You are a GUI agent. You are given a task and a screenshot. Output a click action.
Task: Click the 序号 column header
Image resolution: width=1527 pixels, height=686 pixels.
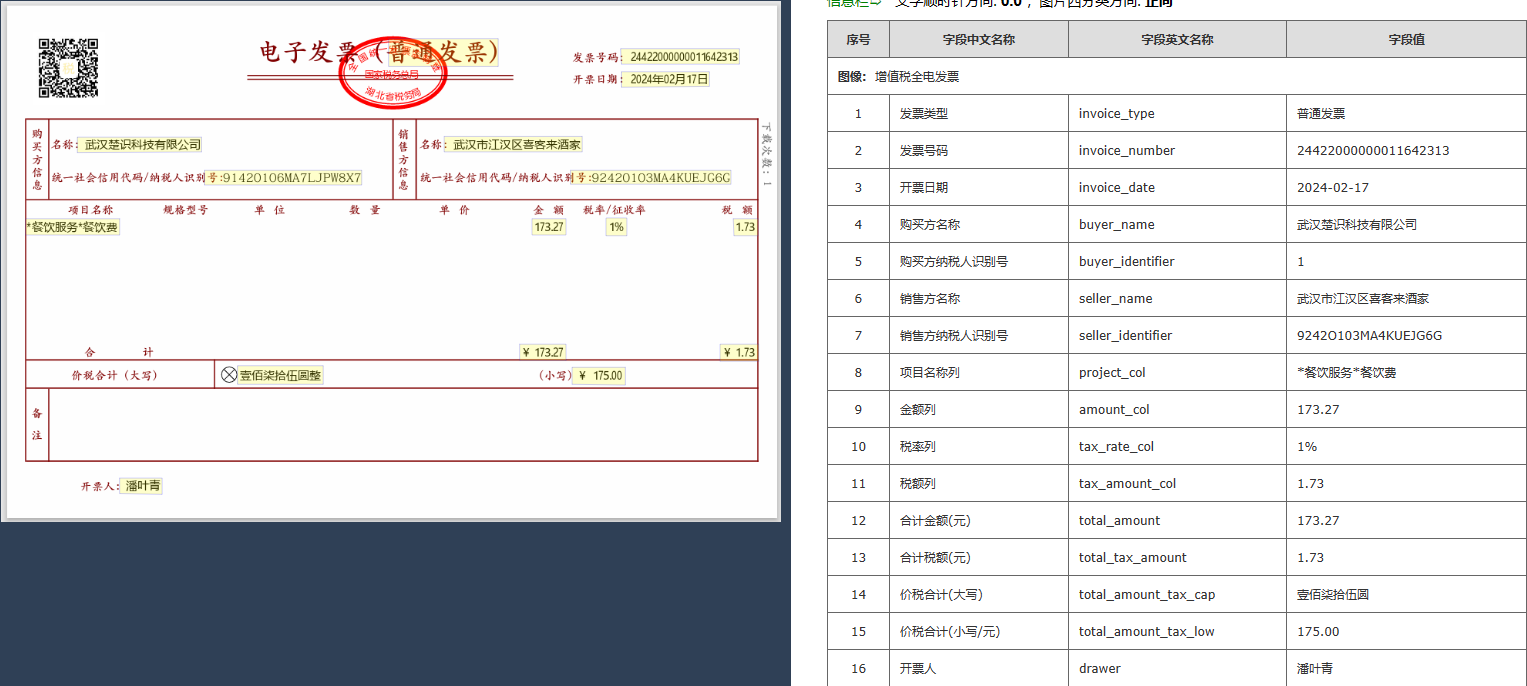point(858,40)
